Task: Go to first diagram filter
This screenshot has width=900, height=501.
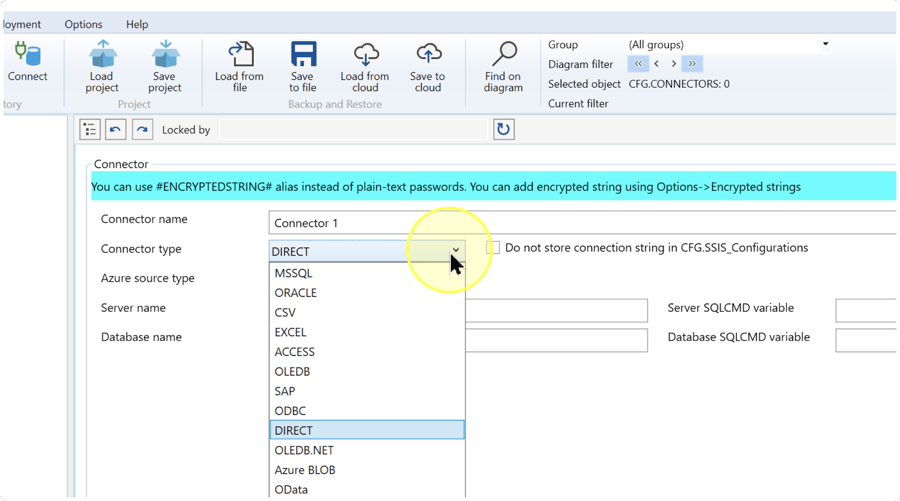Action: [638, 64]
